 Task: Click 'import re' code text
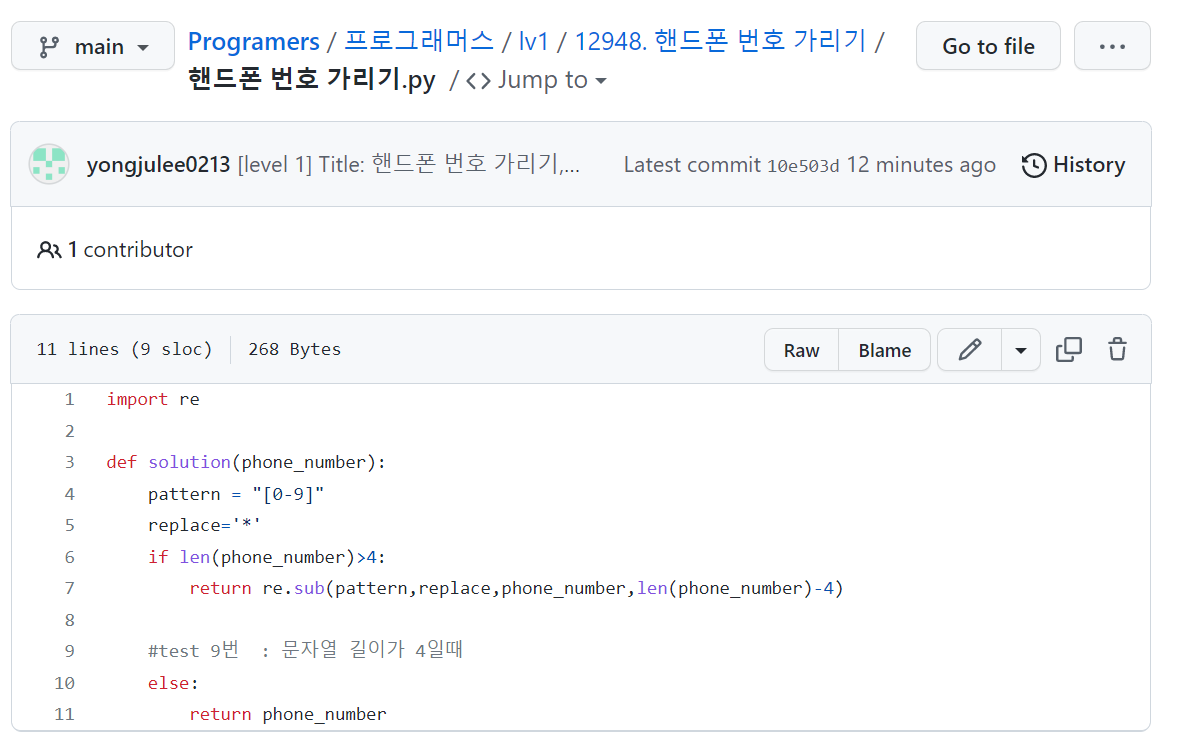point(153,399)
